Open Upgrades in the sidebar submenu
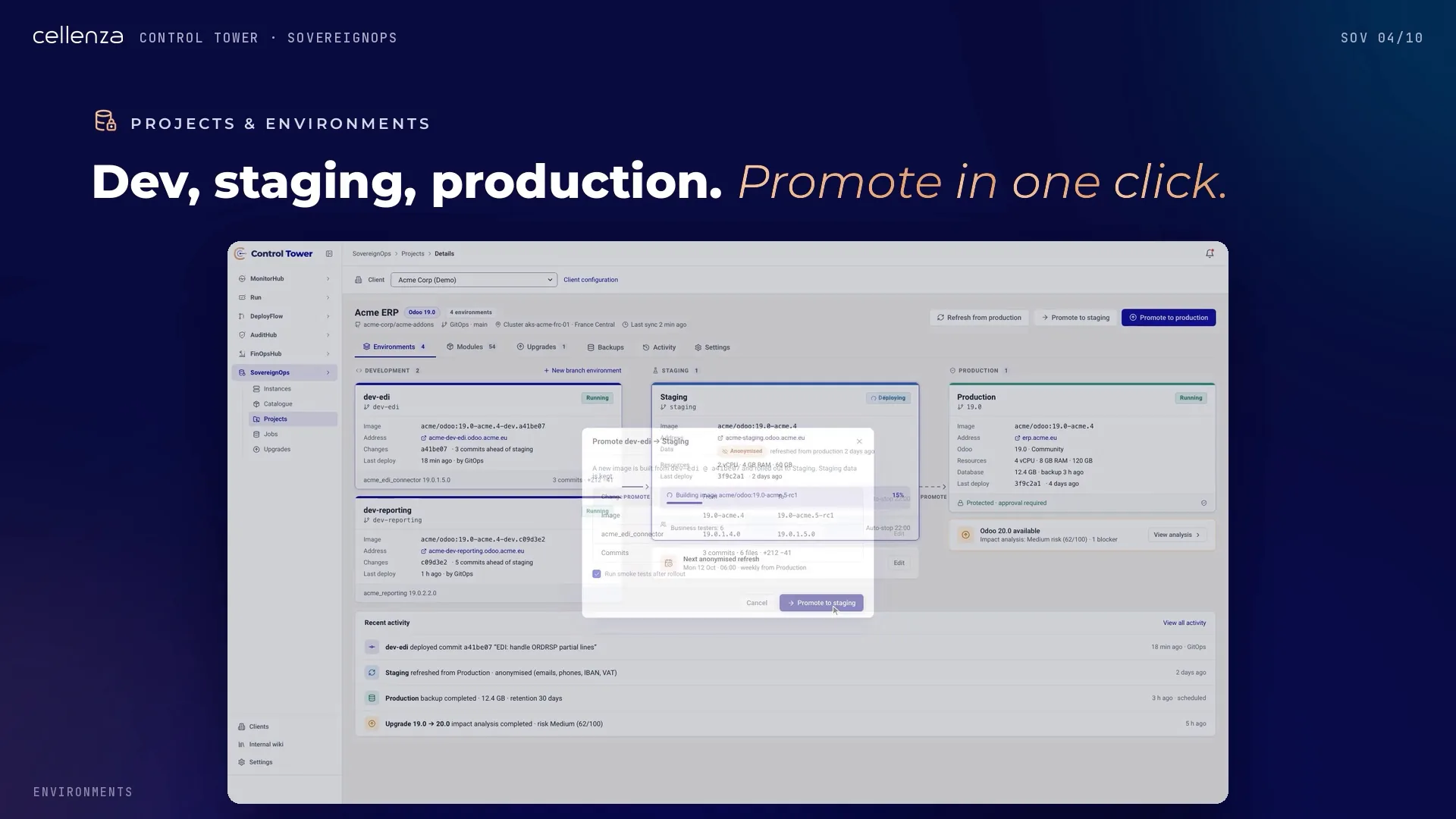 point(293,450)
